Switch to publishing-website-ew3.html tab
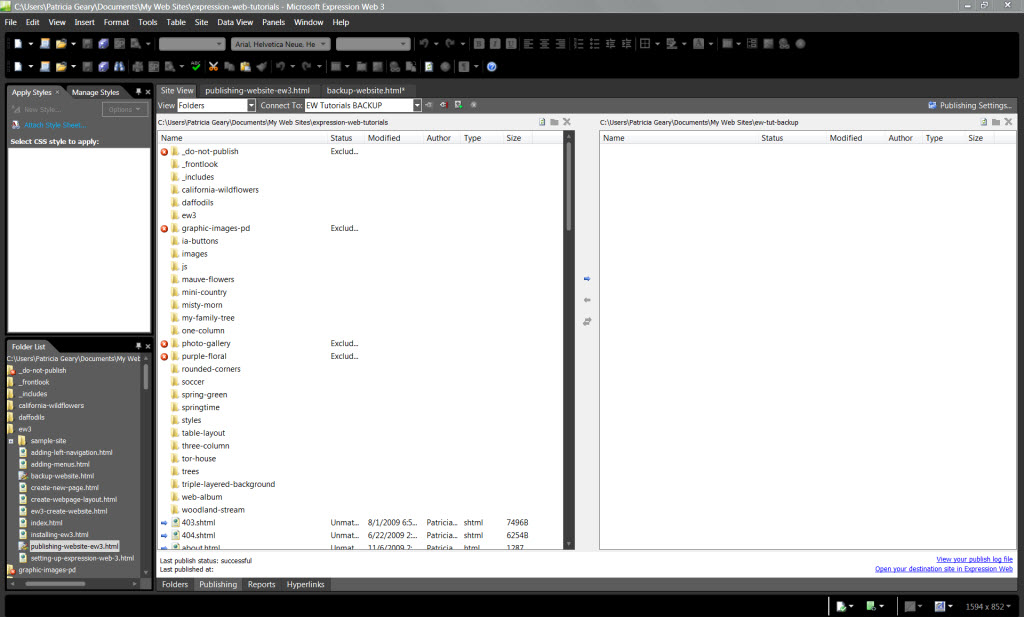This screenshot has width=1024, height=617. (x=257, y=91)
